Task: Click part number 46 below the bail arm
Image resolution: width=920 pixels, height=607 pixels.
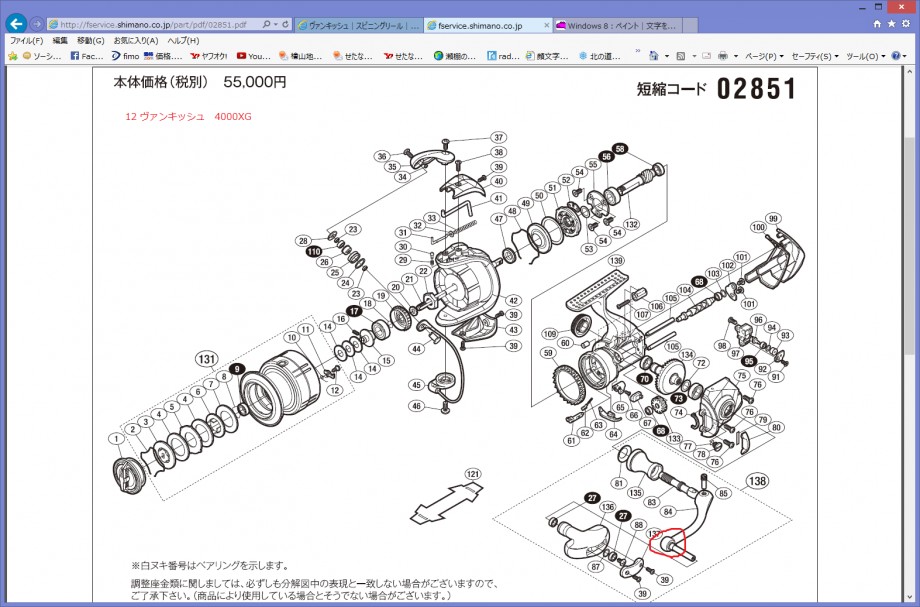Action: click(x=417, y=406)
